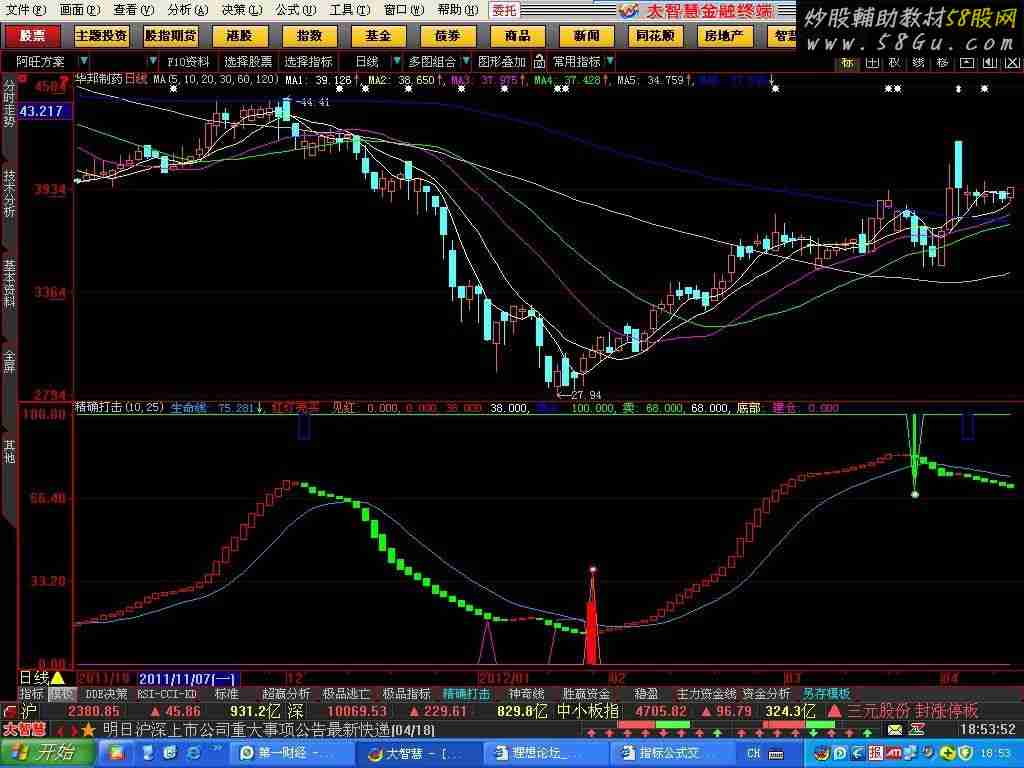Click the yellow star icon in news ticker
The height and width of the screenshot is (768, 1024).
88,729
